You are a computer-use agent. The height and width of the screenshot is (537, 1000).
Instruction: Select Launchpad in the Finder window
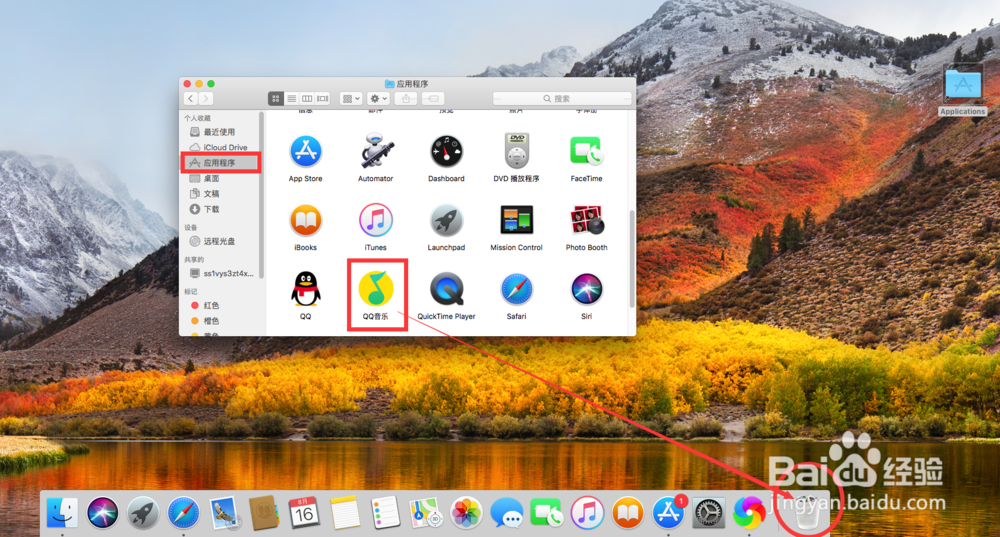446,221
